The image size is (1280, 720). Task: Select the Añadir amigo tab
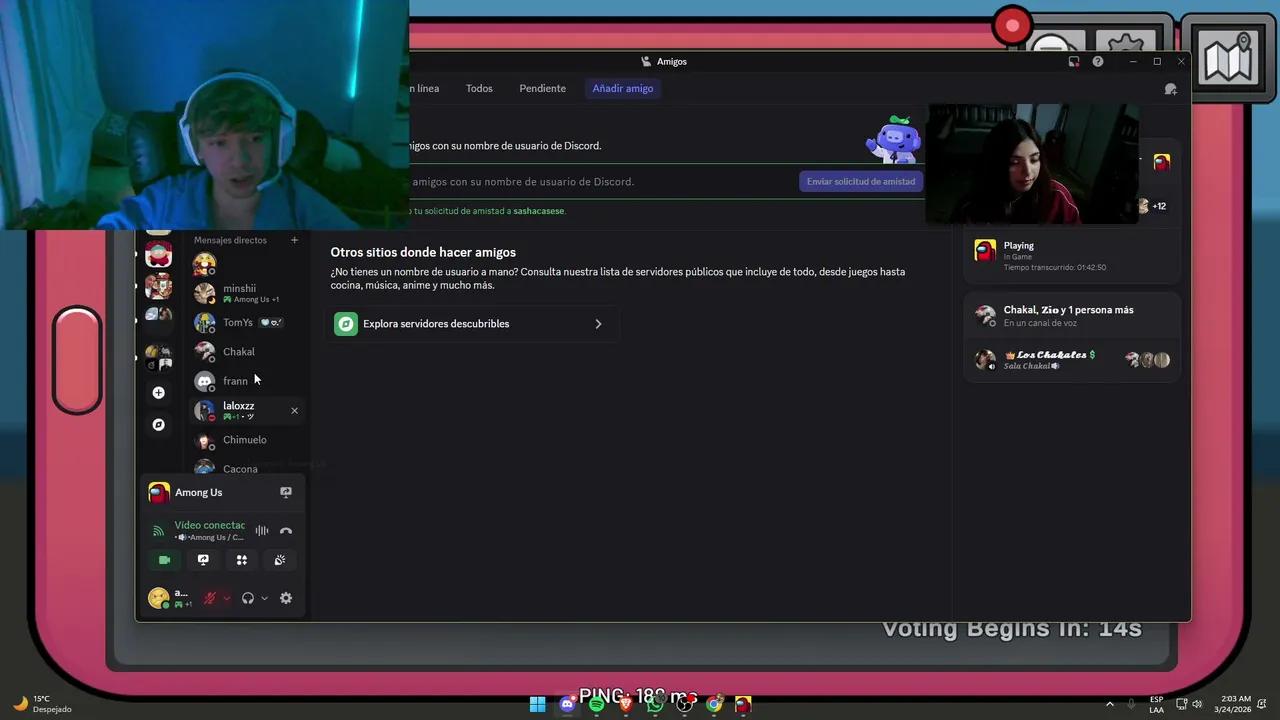pos(623,88)
